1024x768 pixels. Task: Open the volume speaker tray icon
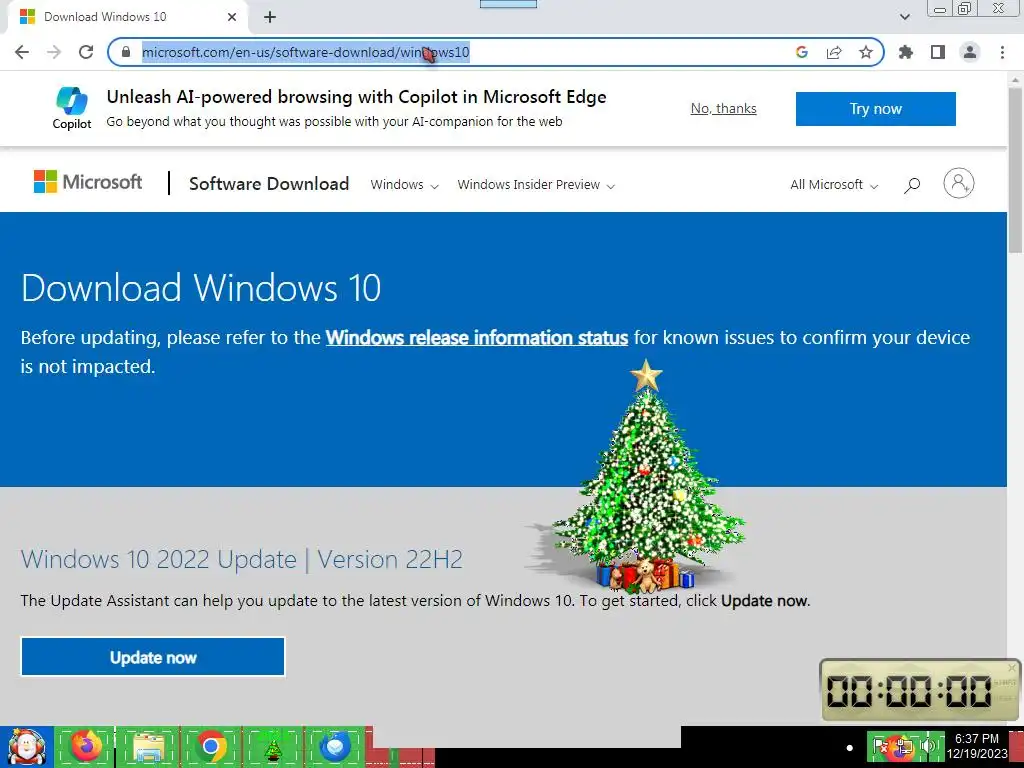927,746
